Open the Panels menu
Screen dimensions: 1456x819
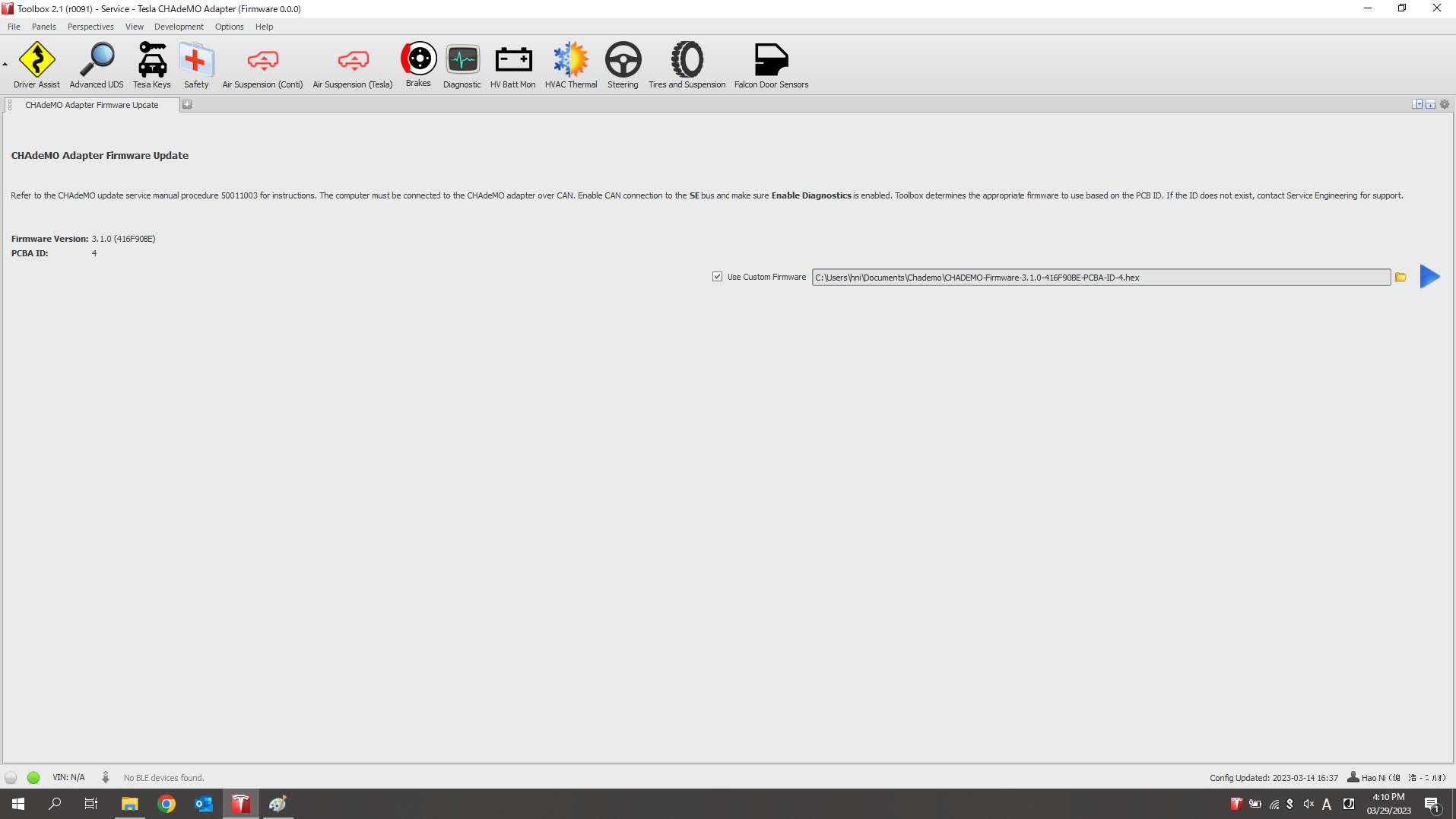[x=43, y=27]
